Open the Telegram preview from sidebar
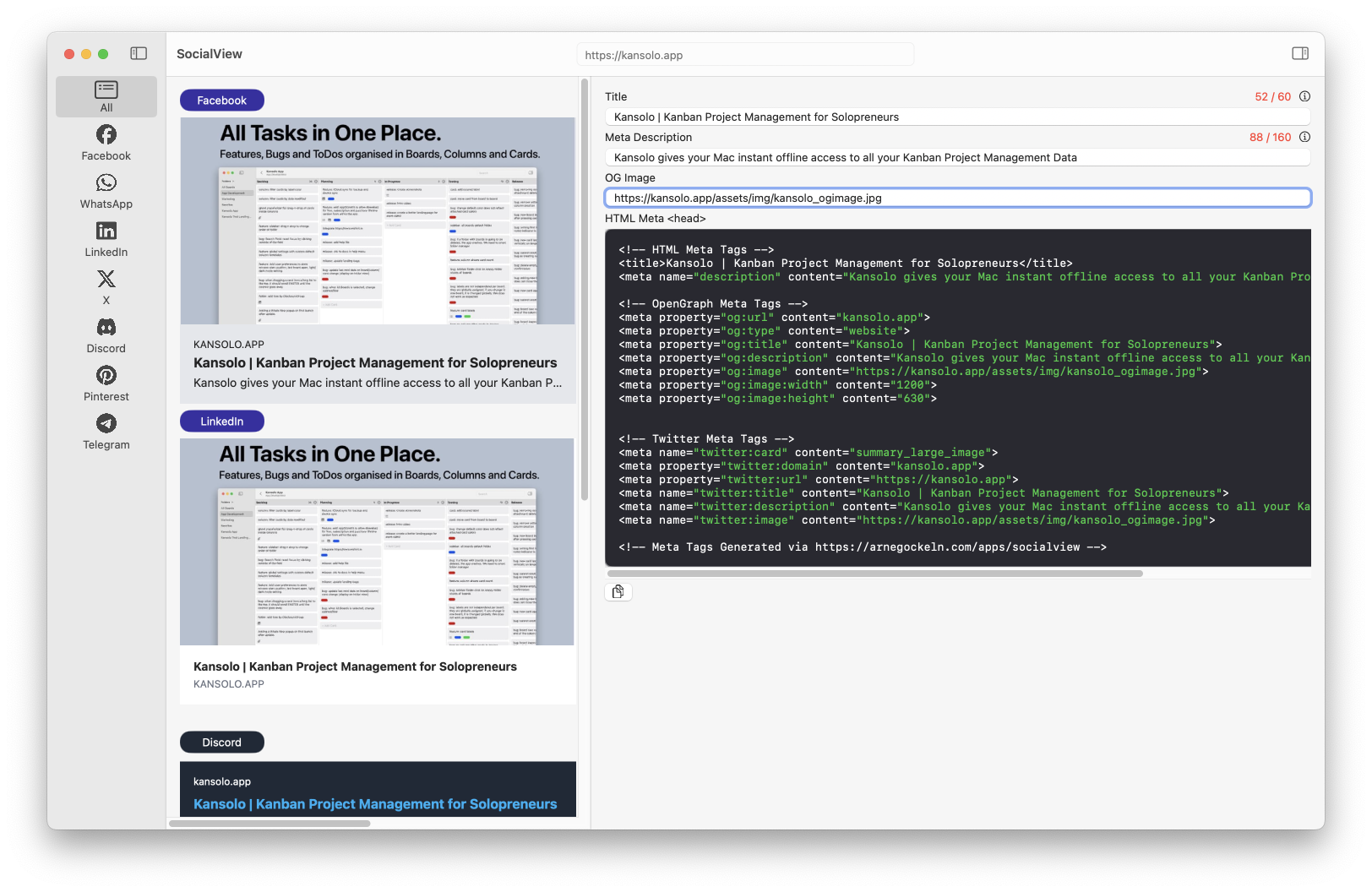The image size is (1372, 892). pos(106,432)
